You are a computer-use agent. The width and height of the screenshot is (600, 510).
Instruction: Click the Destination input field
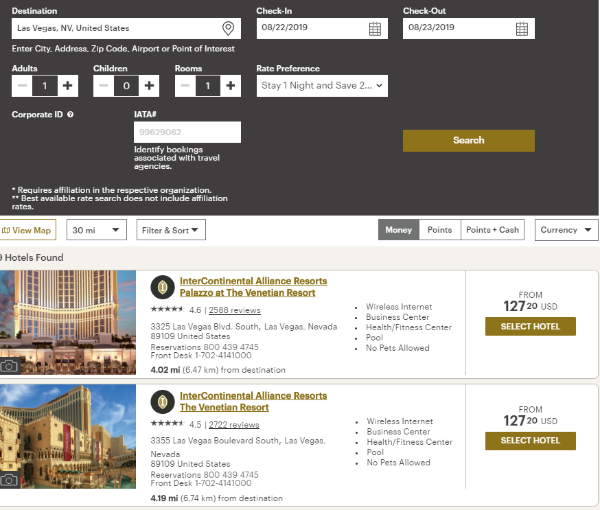point(126,28)
